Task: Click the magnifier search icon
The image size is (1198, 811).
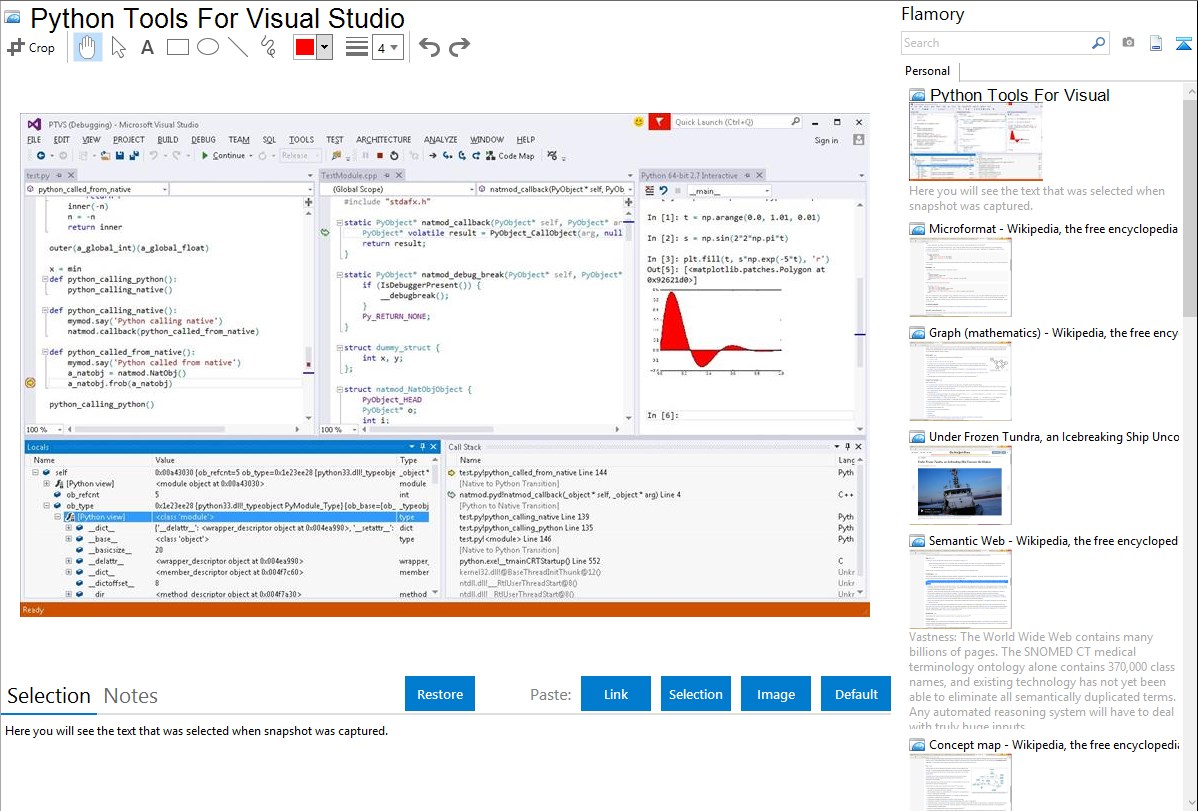Action: click(x=1098, y=43)
